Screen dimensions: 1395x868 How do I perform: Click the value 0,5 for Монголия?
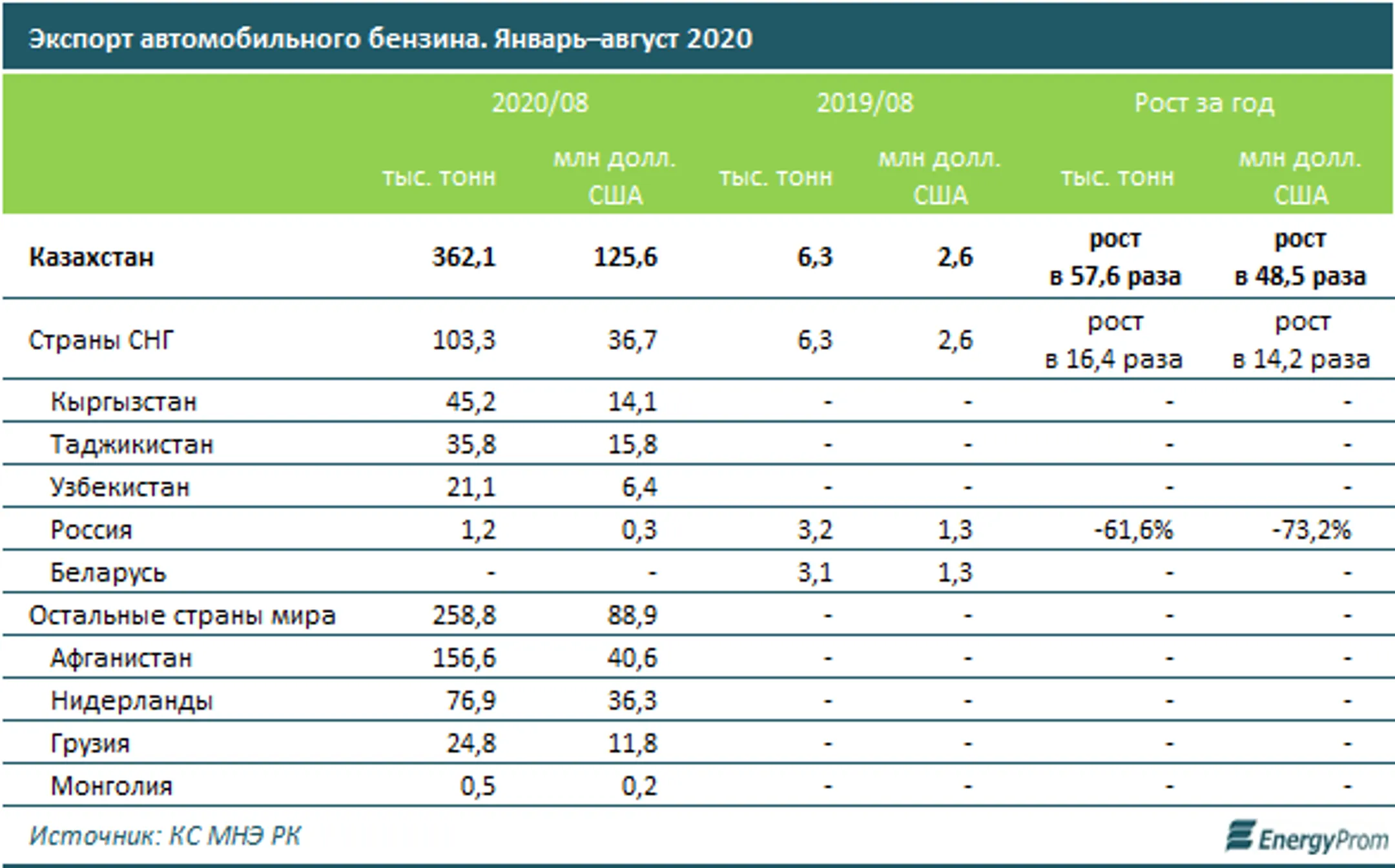click(x=478, y=785)
